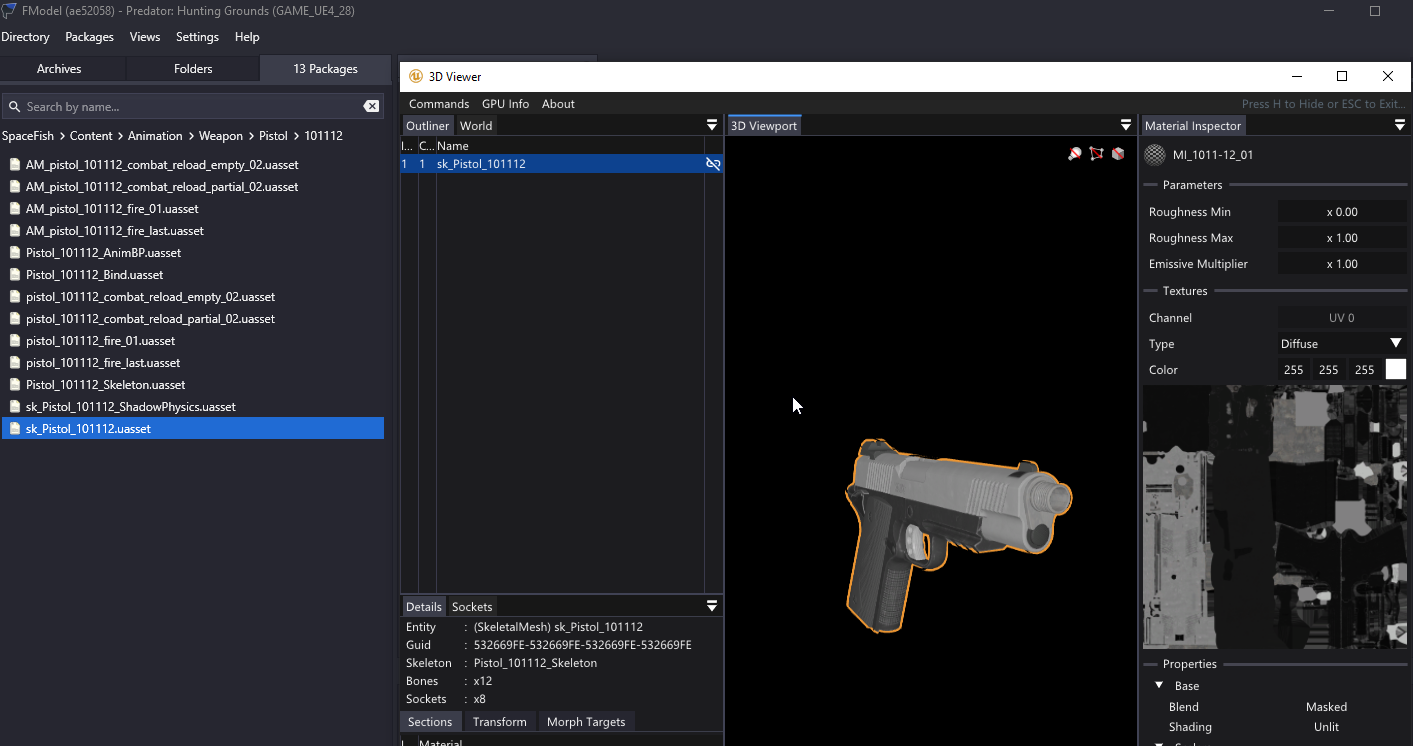Click the Roughness Max value field
Image resolution: width=1413 pixels, height=746 pixels.
pos(1342,238)
